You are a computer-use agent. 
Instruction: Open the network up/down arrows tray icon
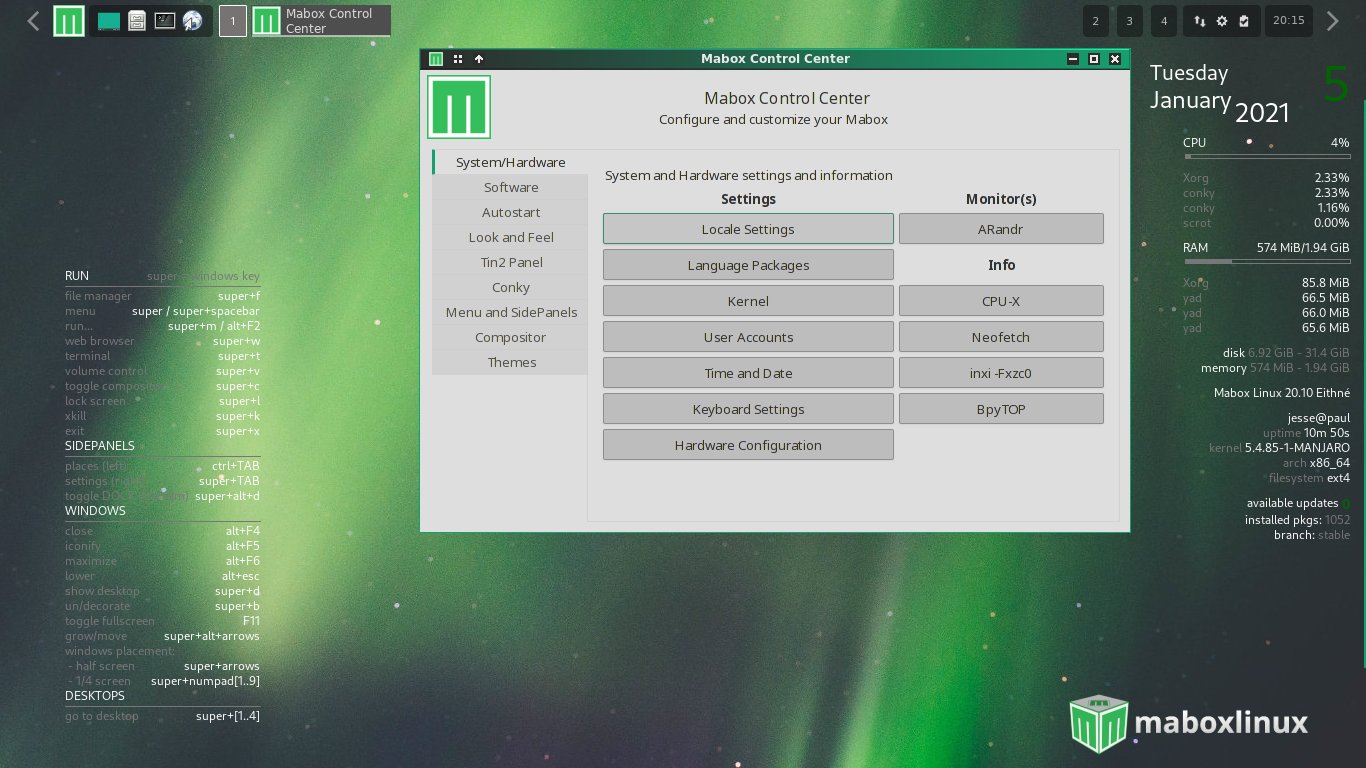(x=1199, y=21)
